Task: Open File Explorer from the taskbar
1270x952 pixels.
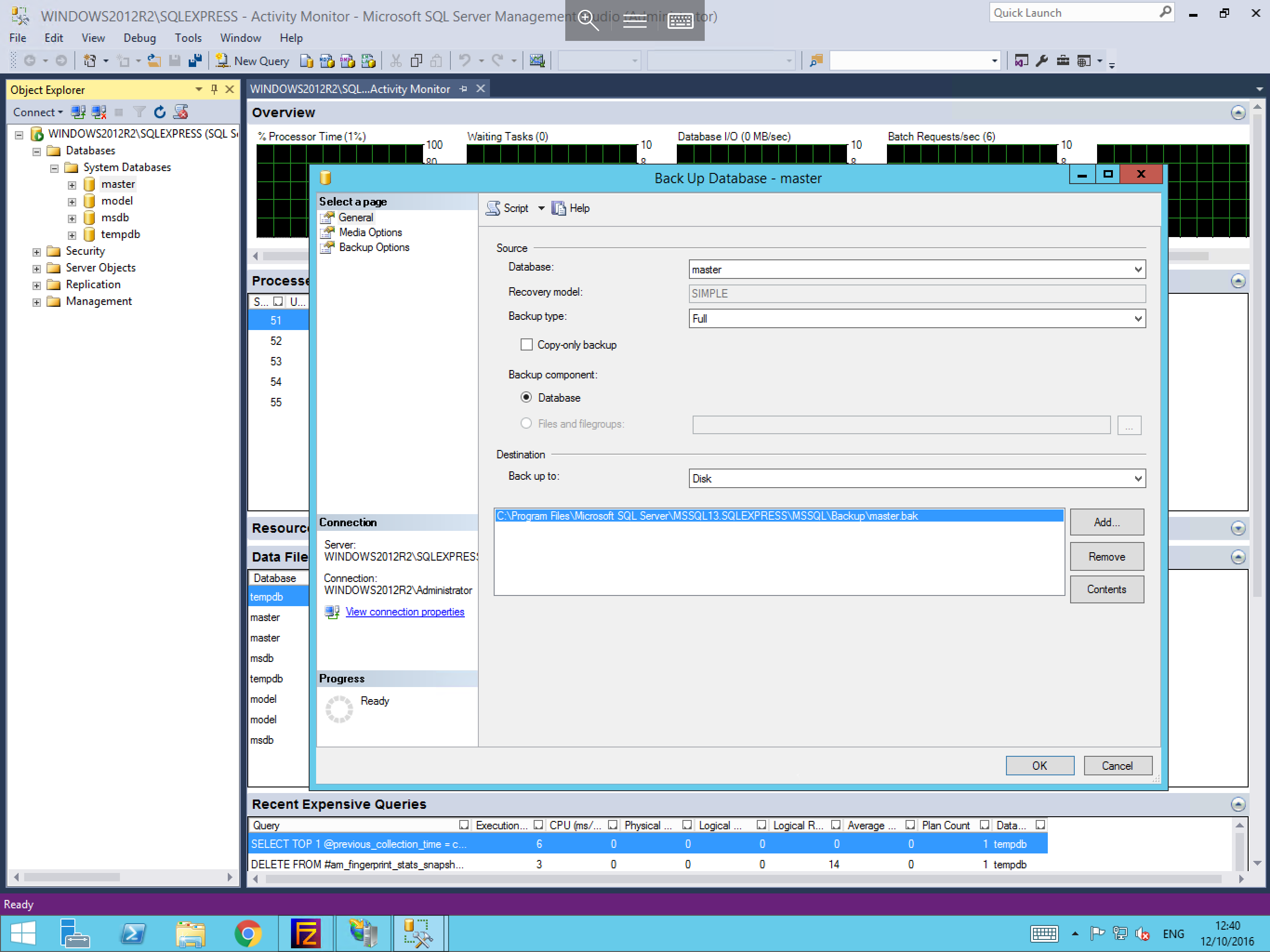Action: (x=191, y=933)
